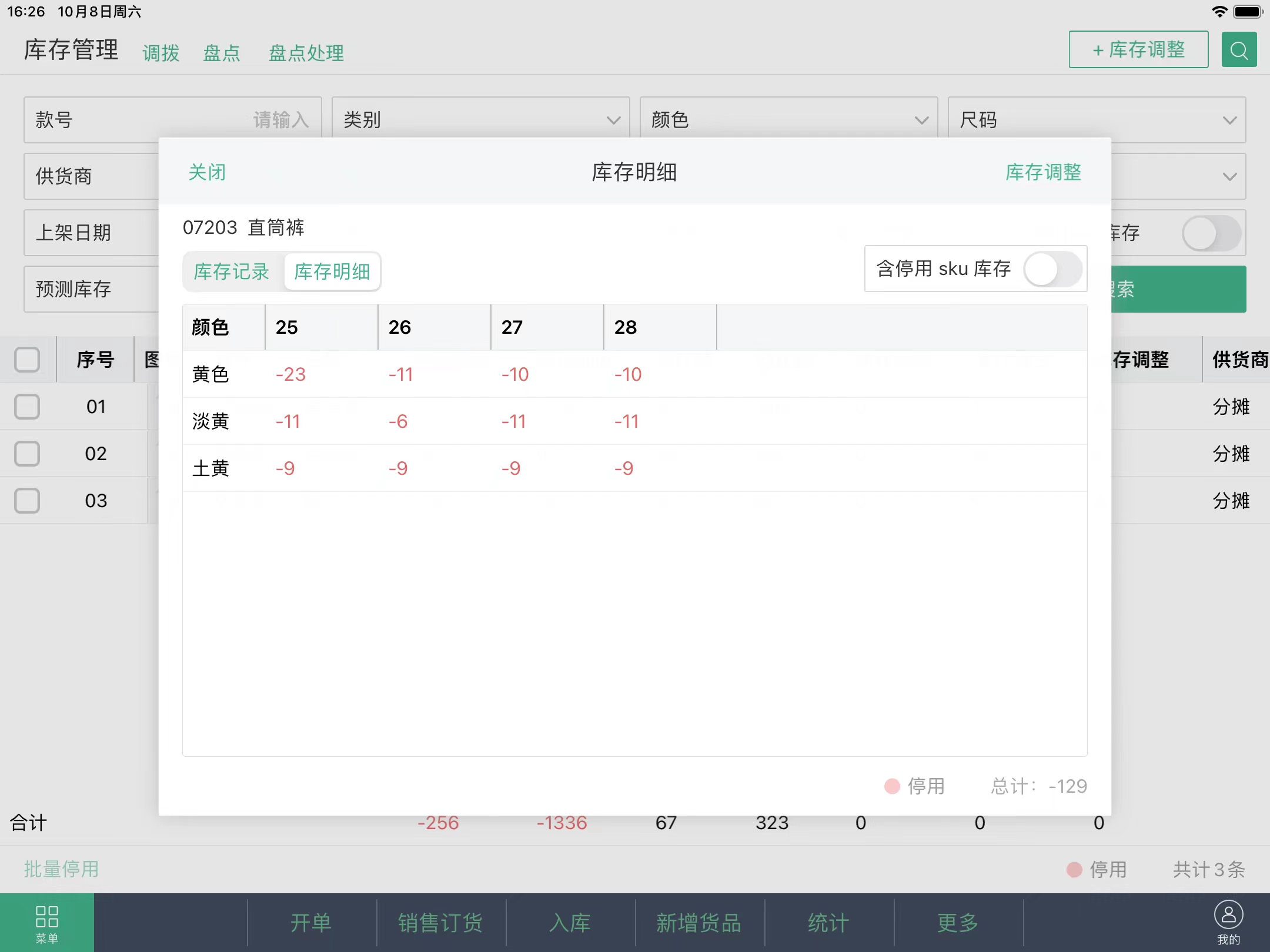Open the 调拨 tab

[x=161, y=53]
